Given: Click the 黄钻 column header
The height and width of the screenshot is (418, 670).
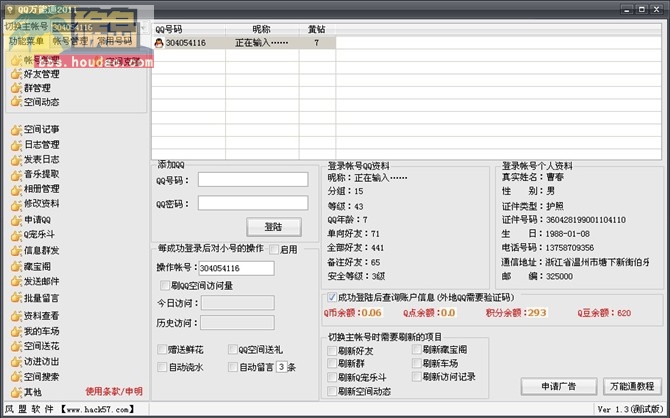Looking at the screenshot, I should coord(317,29).
